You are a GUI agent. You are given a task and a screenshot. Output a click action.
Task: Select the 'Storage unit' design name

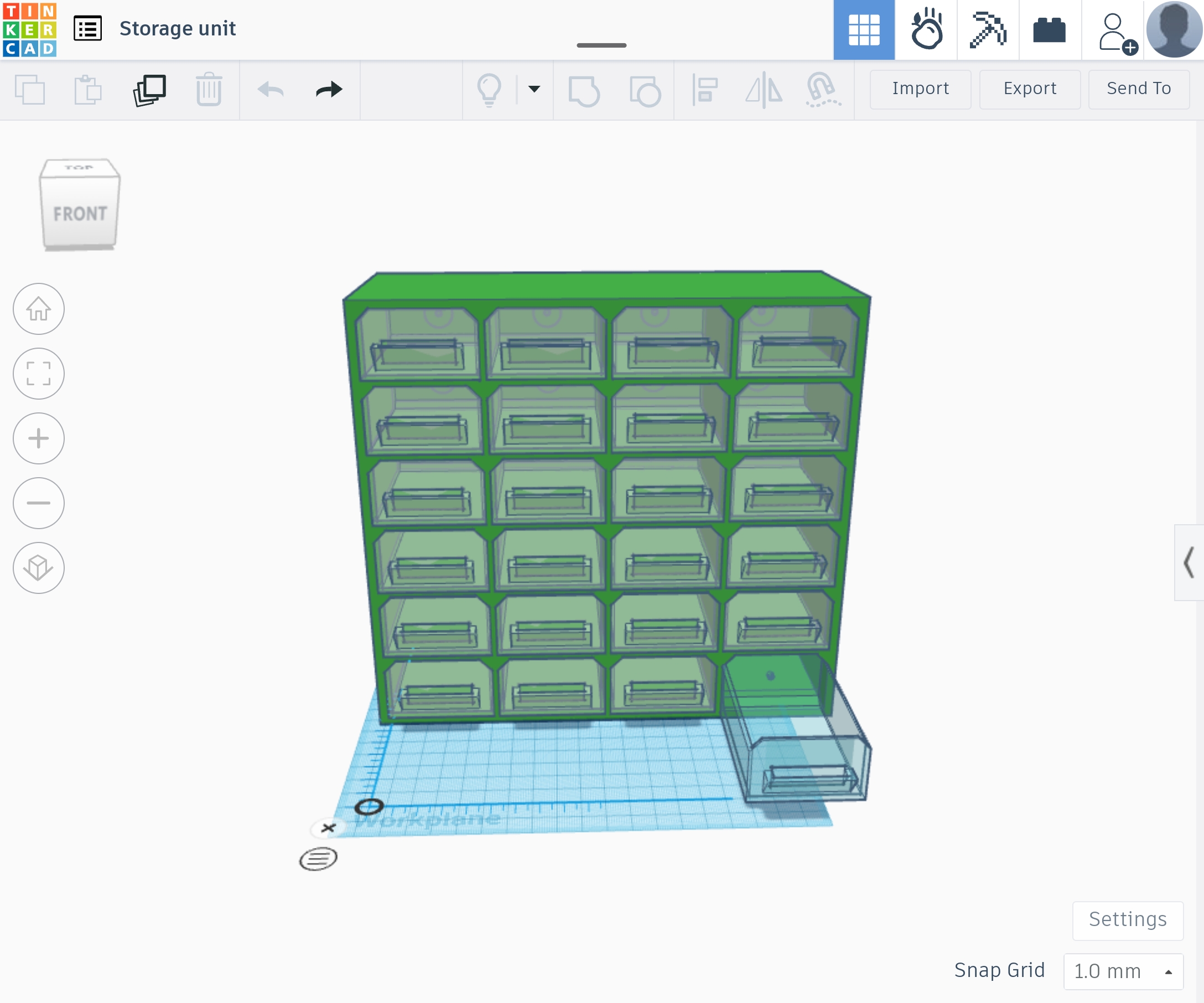click(x=178, y=29)
